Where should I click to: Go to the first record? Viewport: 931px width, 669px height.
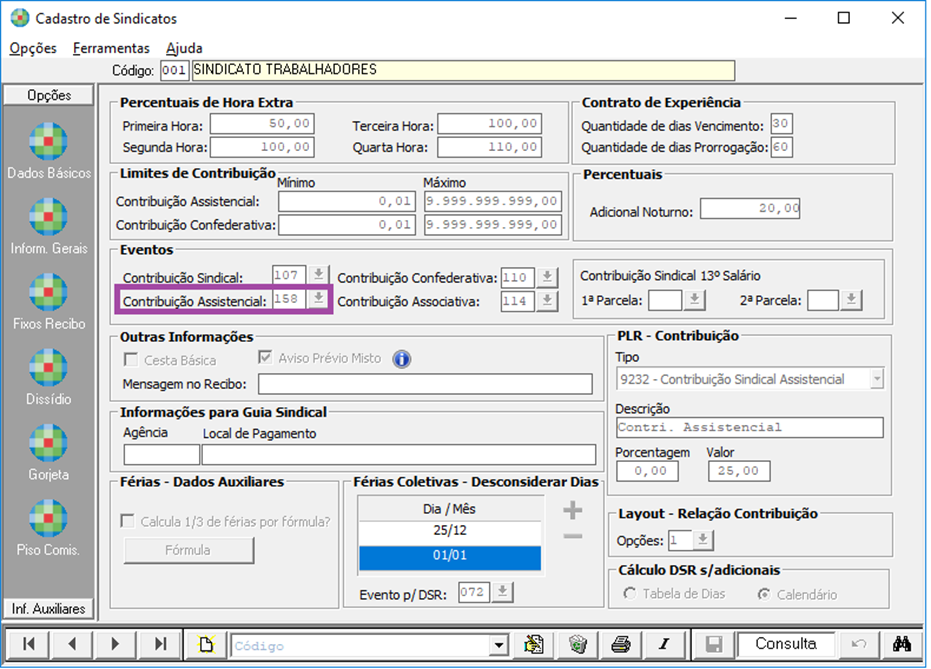point(28,644)
